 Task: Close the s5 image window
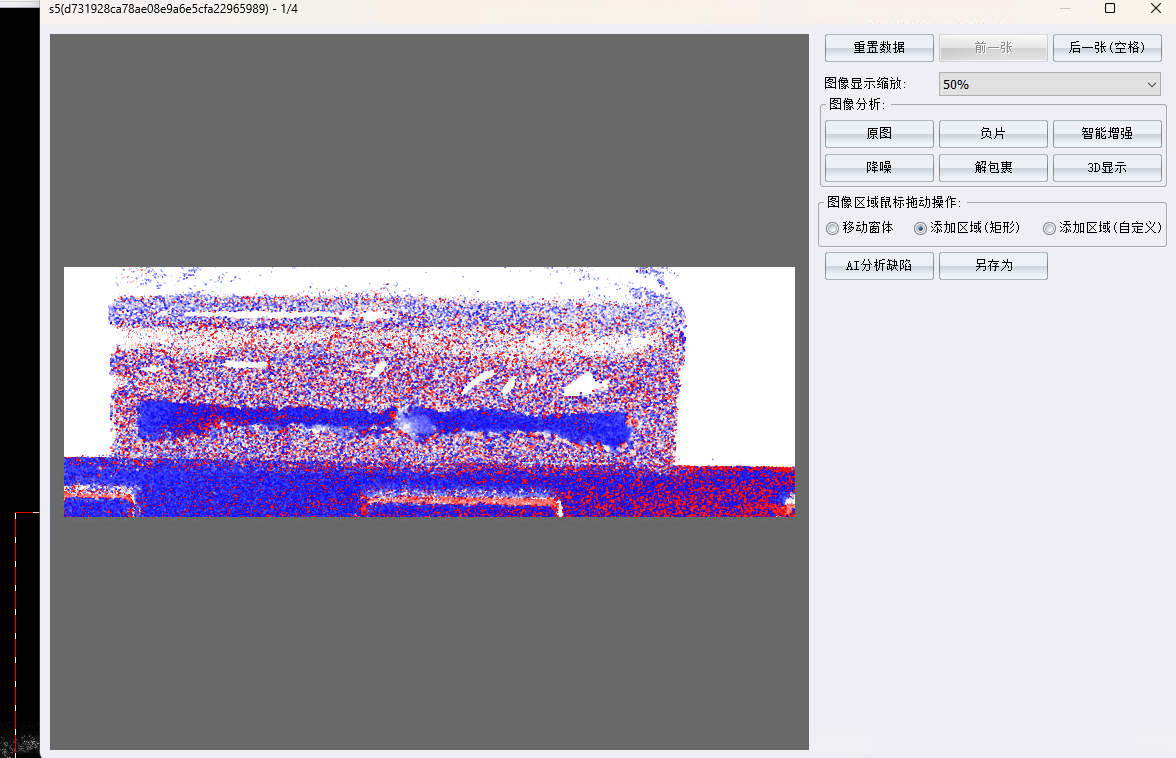pyautogui.click(x=1156, y=8)
